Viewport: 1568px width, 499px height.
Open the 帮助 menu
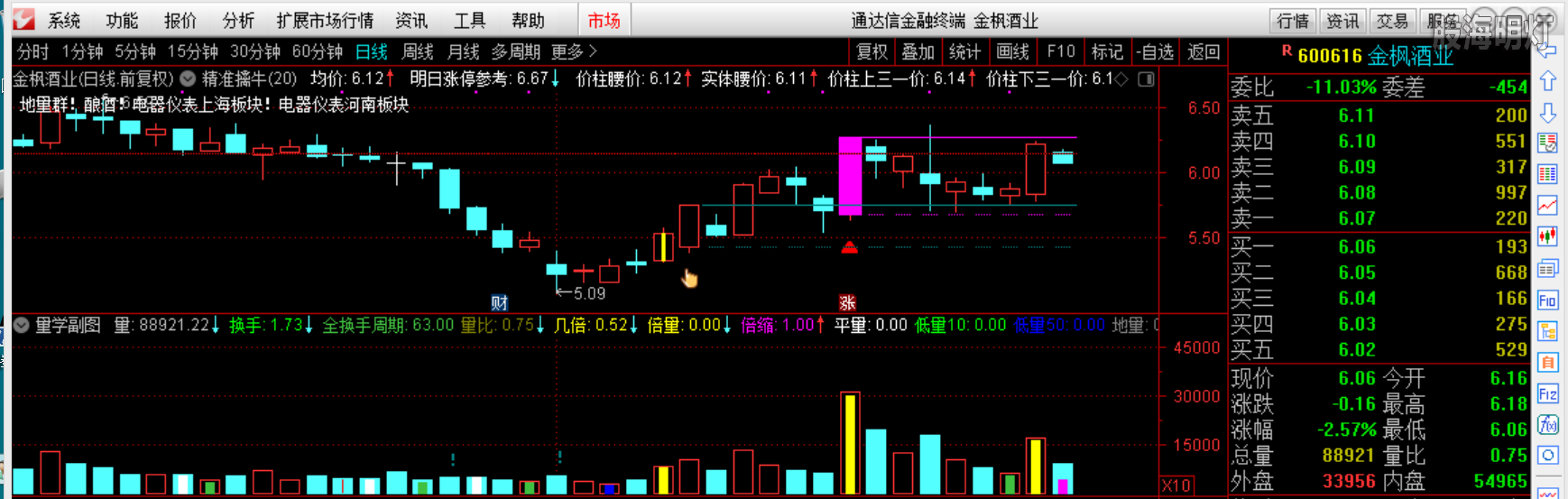point(528,20)
